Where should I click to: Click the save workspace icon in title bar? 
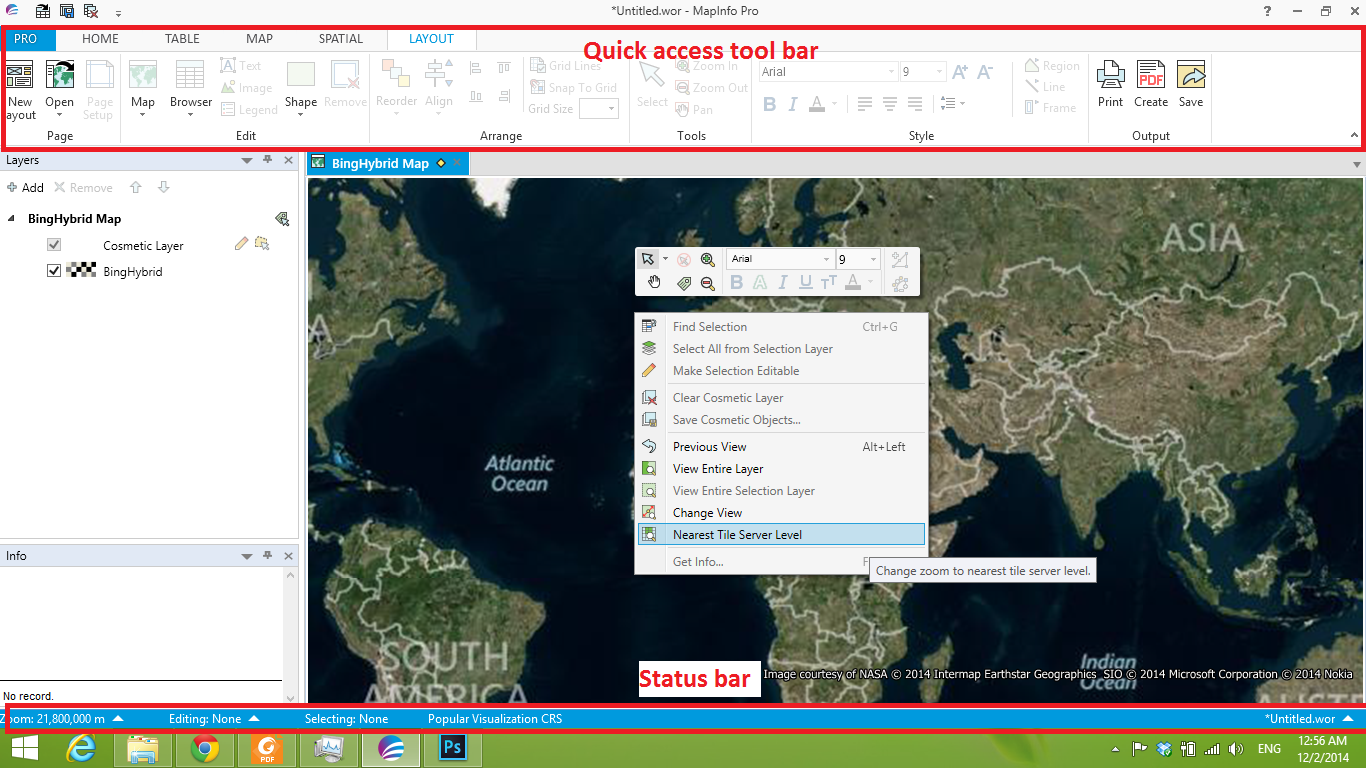pyautogui.click(x=67, y=11)
